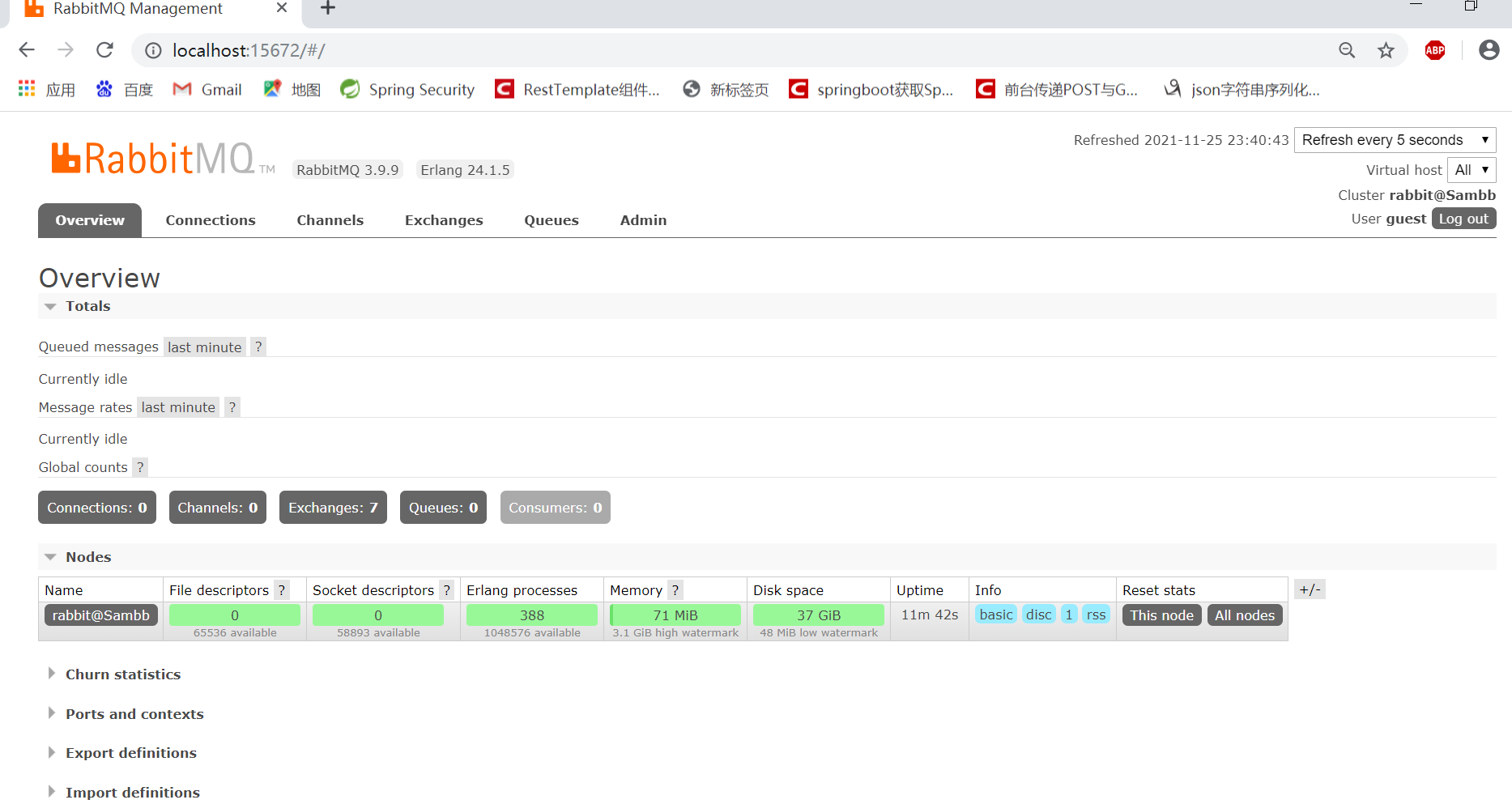Image resolution: width=1512 pixels, height=804 pixels.
Task: Click the rss info tag
Action: click(x=1096, y=615)
